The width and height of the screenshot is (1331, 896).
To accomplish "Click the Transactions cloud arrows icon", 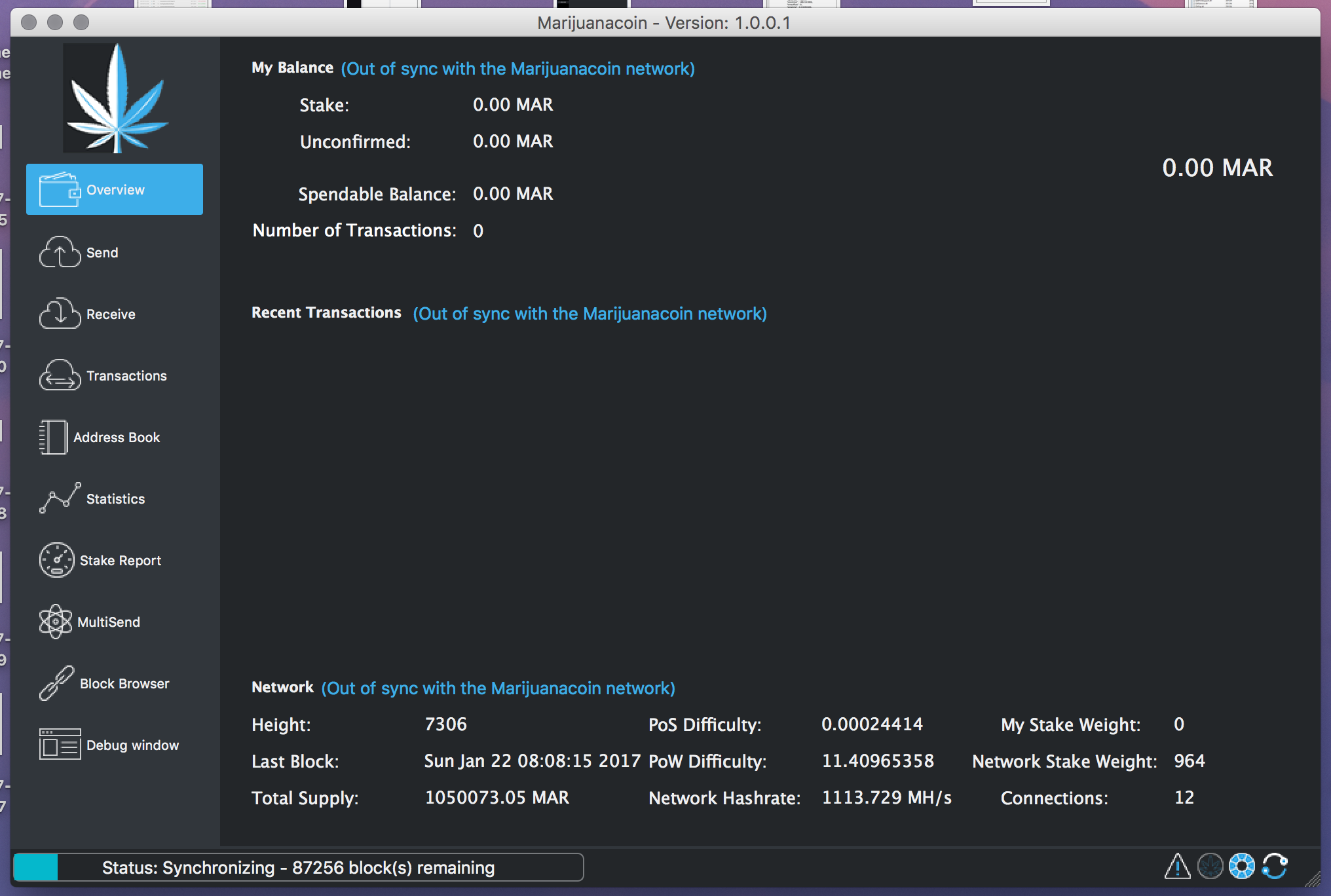I will pyautogui.click(x=60, y=375).
